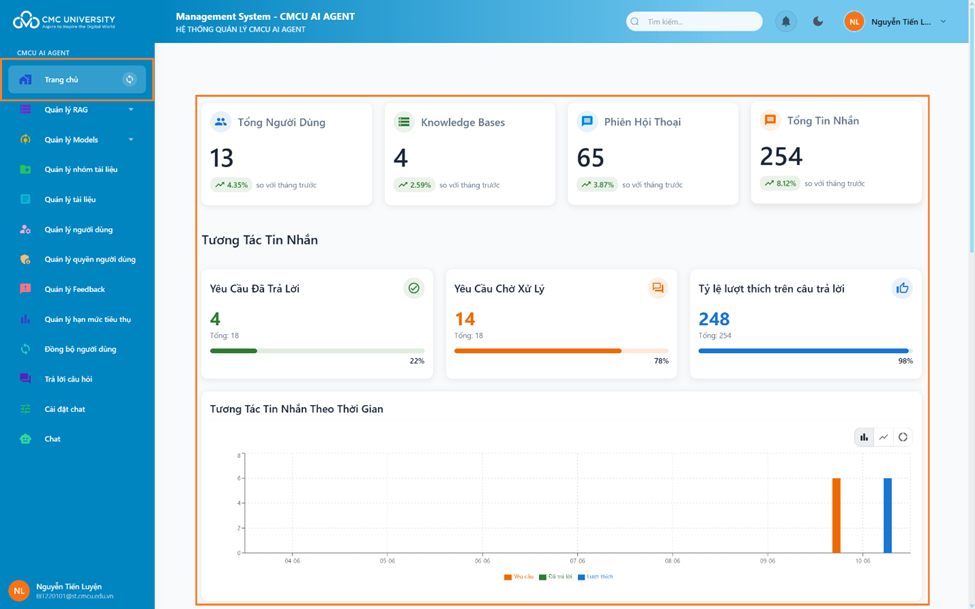Image resolution: width=975 pixels, height=609 pixels.
Task: Go to Quản lý Feedback page
Action: pyautogui.click(x=74, y=289)
